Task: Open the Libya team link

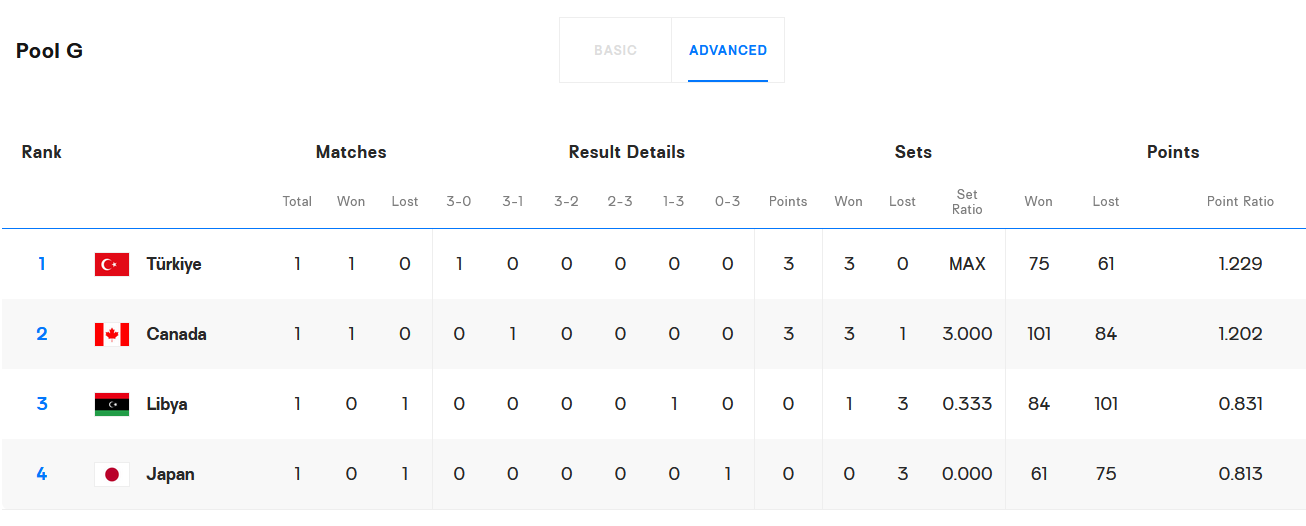Action: (x=167, y=404)
